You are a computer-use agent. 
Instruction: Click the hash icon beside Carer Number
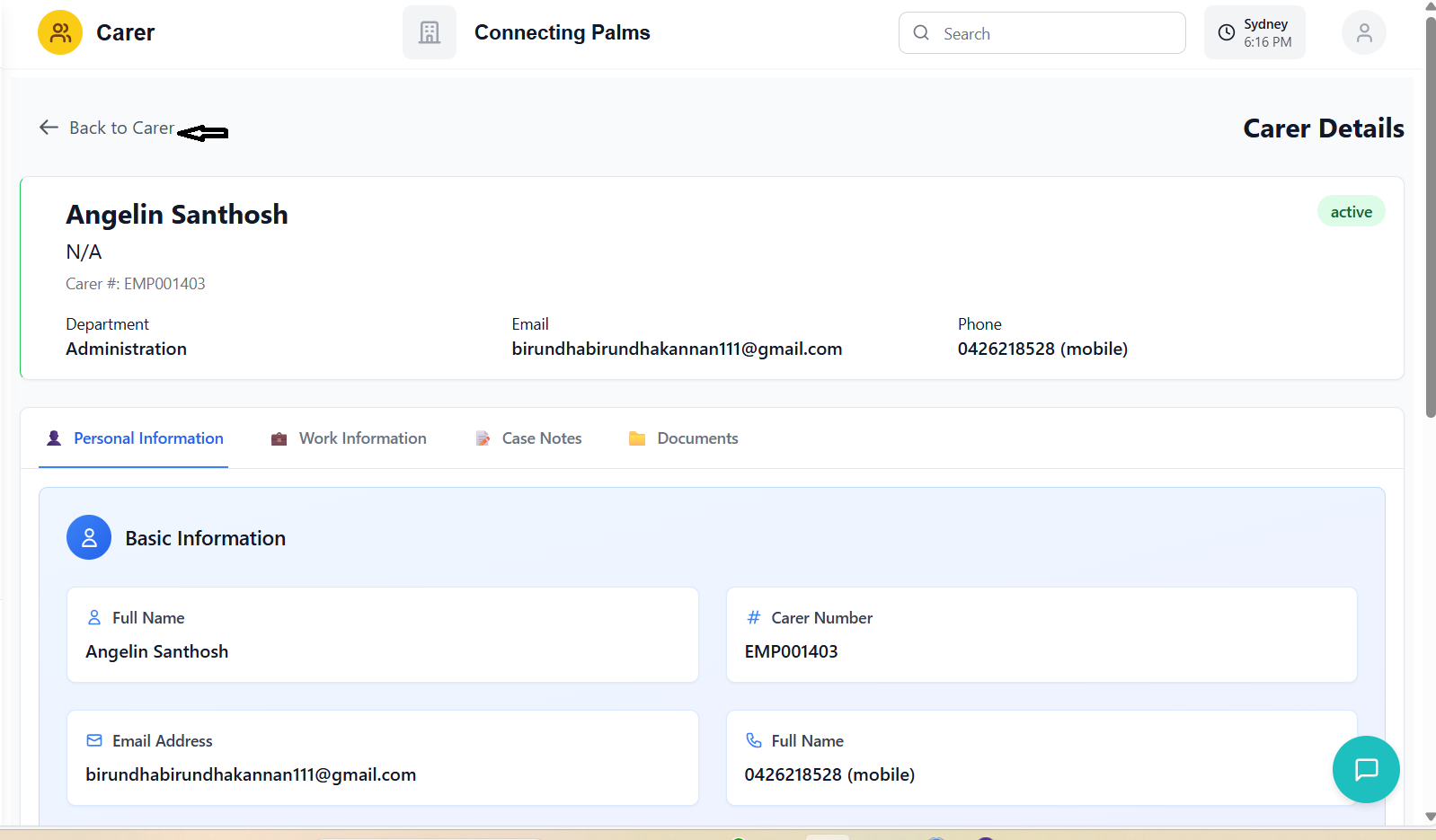point(753,617)
